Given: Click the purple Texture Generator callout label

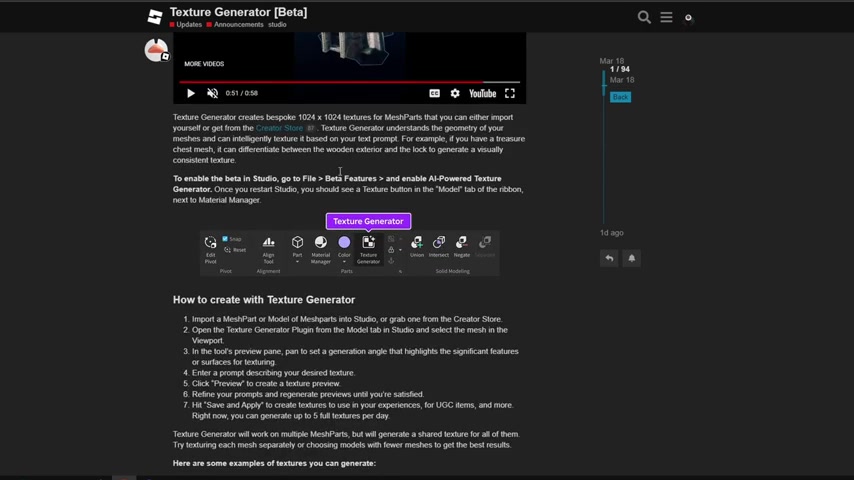Looking at the screenshot, I should point(368,221).
